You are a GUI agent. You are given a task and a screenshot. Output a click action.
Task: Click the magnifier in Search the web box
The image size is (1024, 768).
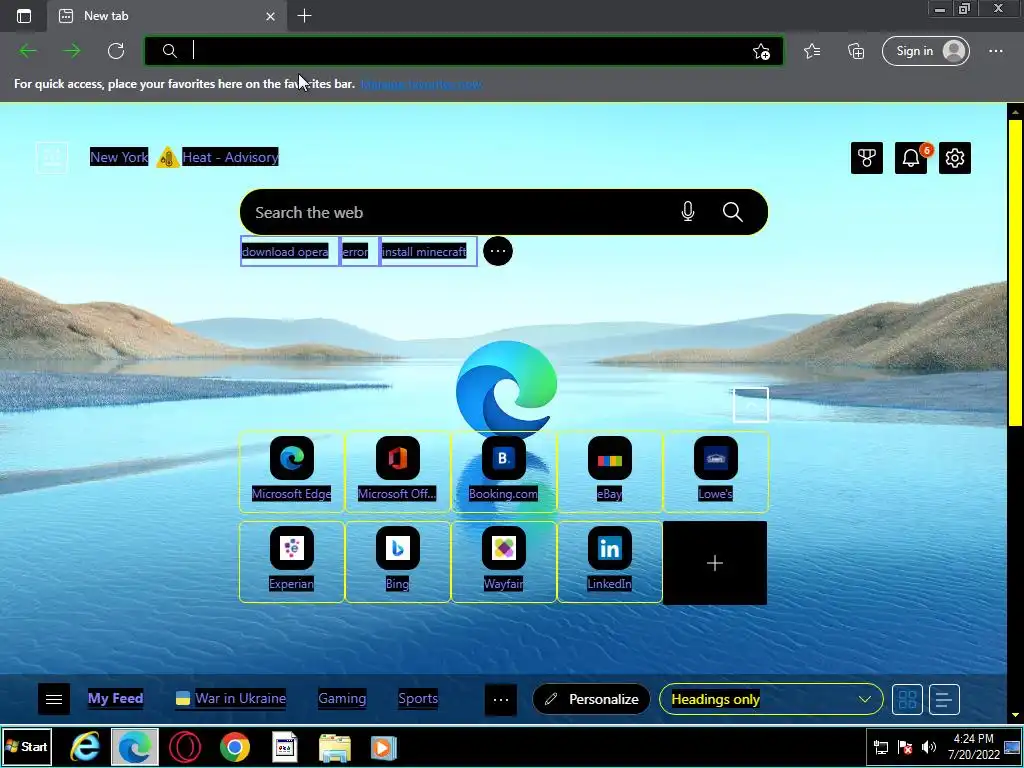pos(733,212)
